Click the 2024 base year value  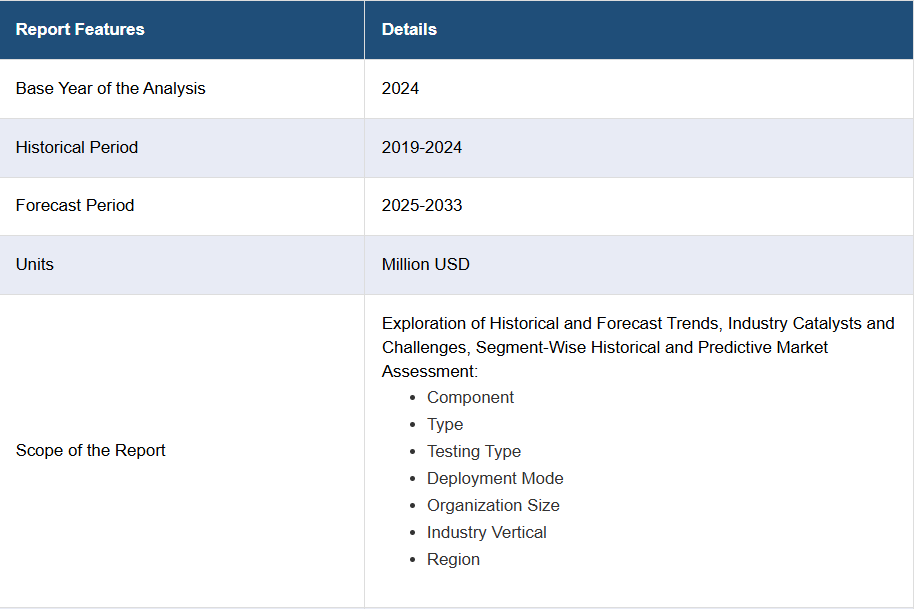click(400, 88)
